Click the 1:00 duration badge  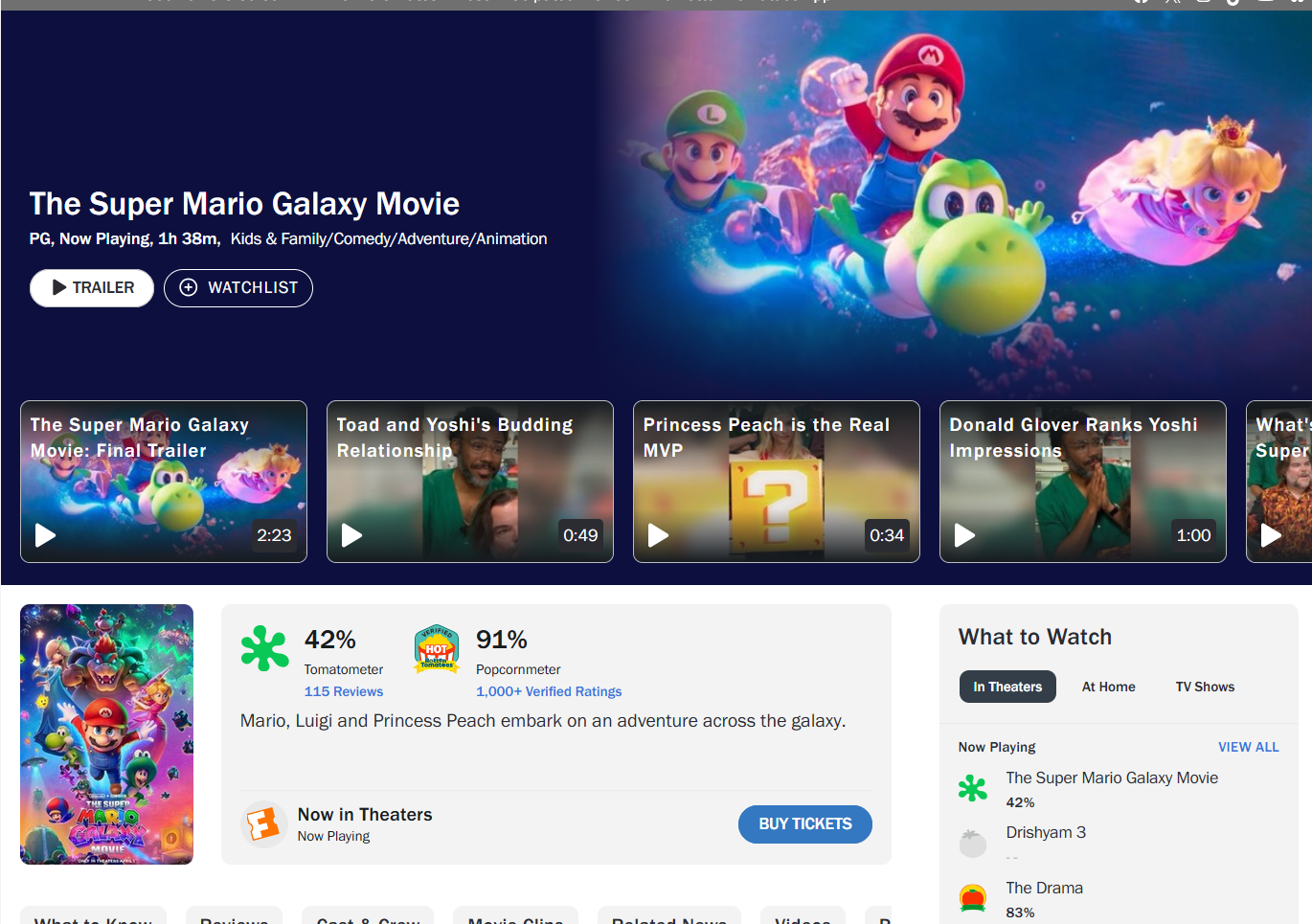point(1193,535)
